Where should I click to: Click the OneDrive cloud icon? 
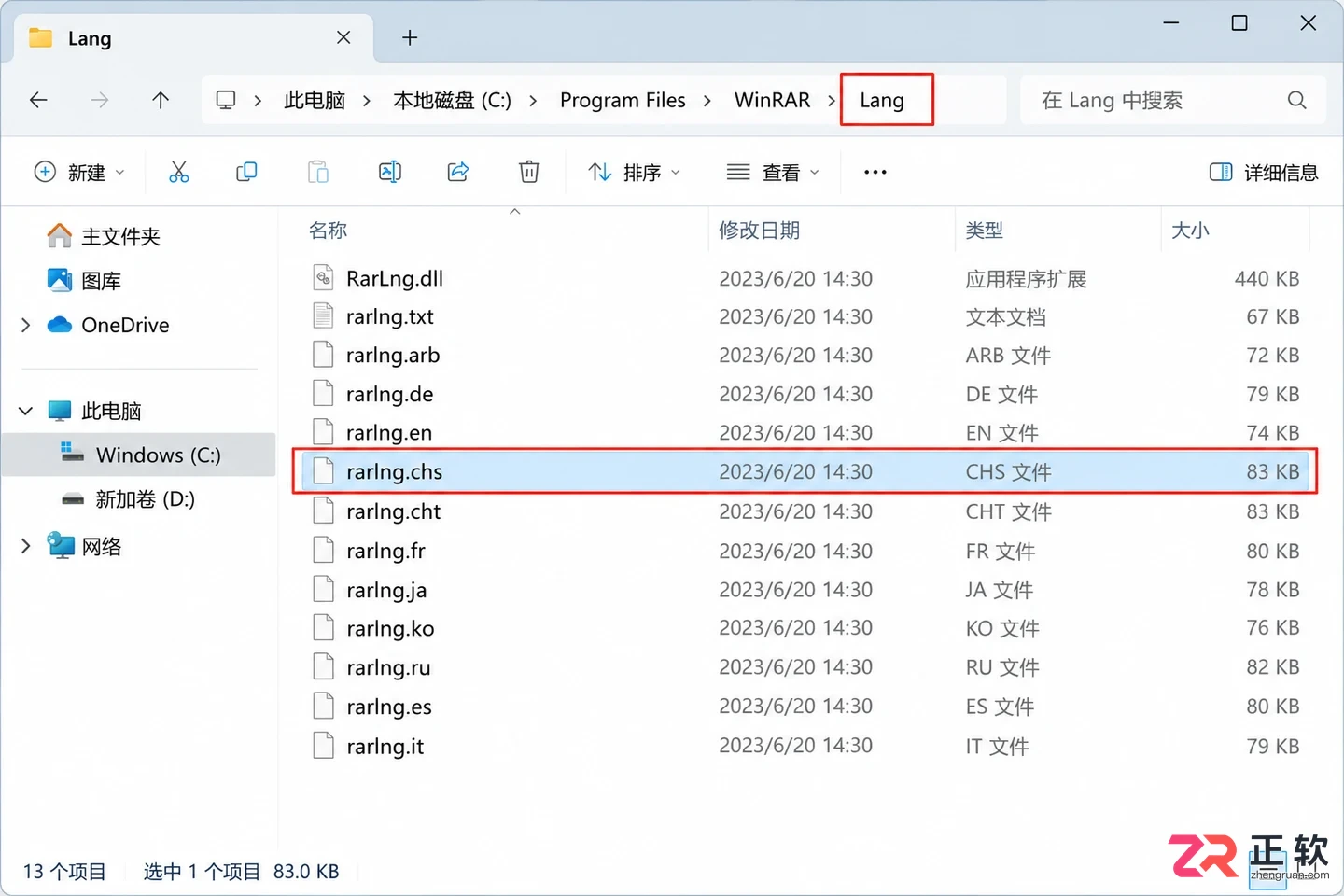point(60,325)
